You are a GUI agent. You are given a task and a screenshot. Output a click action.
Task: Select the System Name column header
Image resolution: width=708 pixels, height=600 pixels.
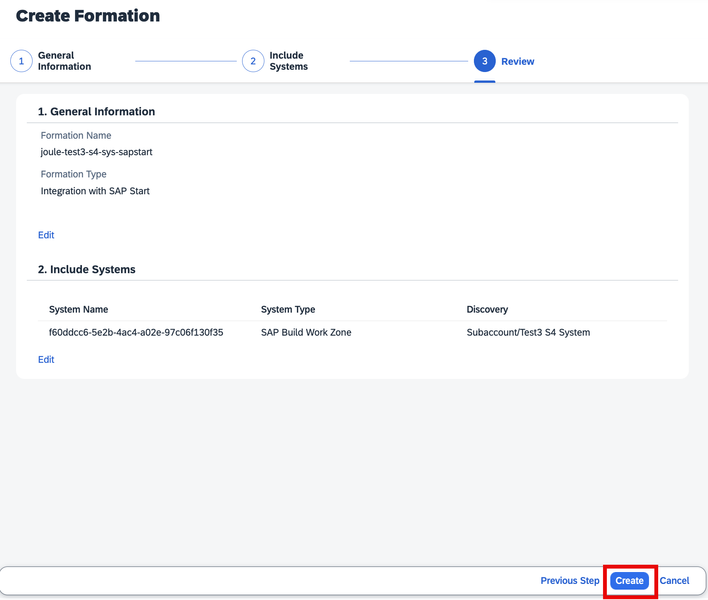coord(79,309)
